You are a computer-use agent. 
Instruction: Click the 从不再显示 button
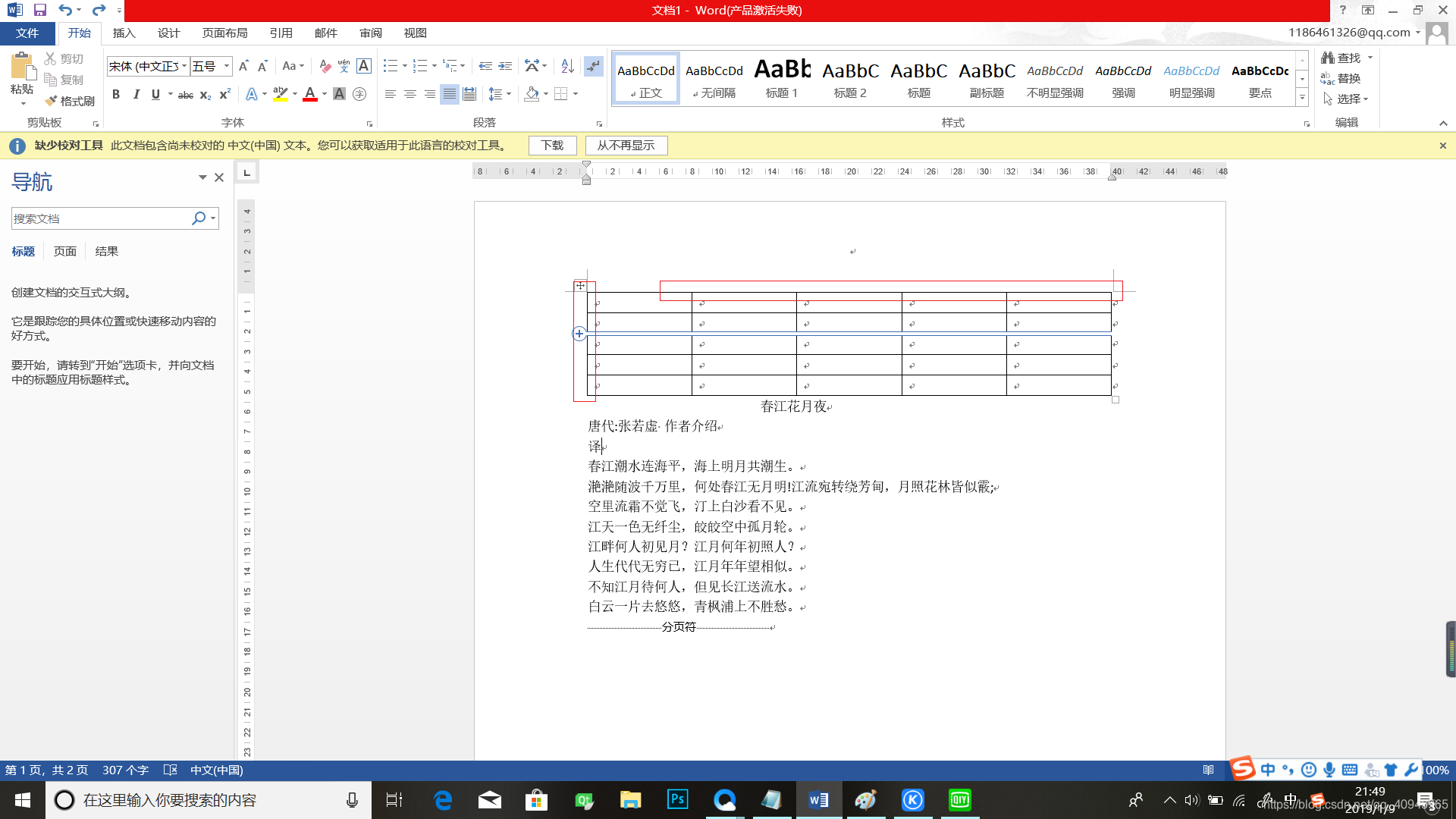click(626, 146)
